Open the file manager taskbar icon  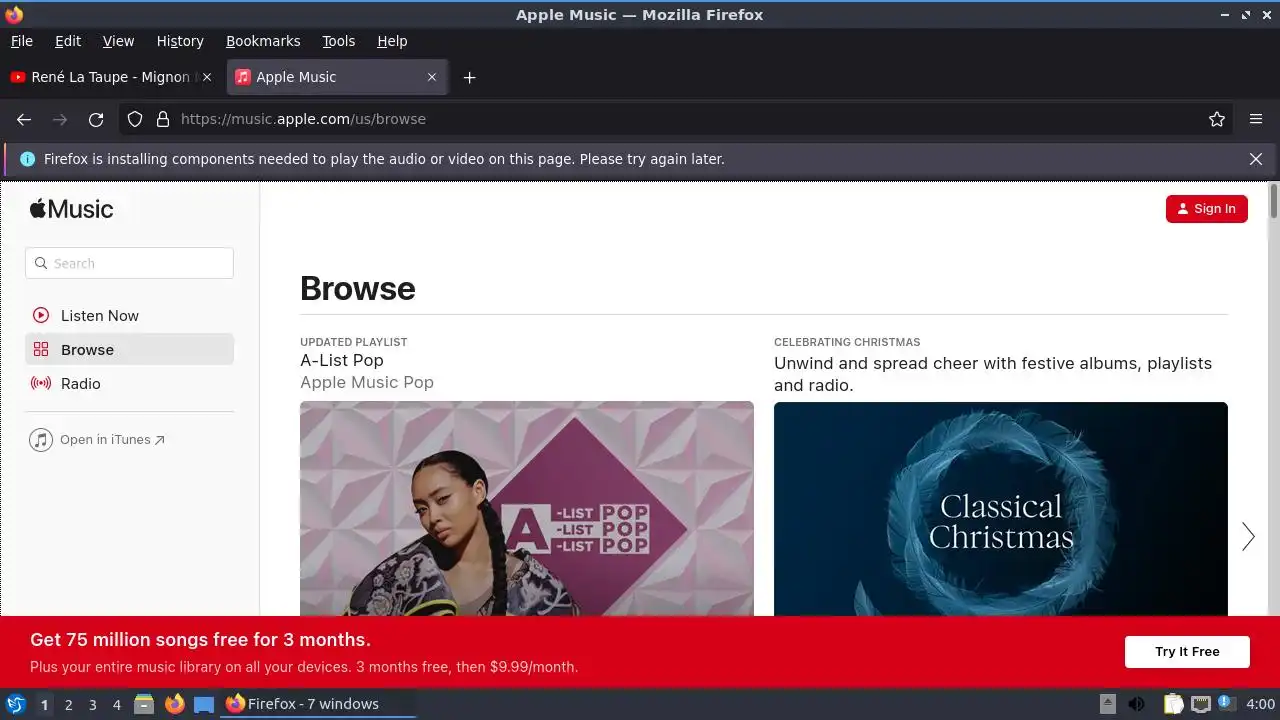pyautogui.click(x=144, y=704)
